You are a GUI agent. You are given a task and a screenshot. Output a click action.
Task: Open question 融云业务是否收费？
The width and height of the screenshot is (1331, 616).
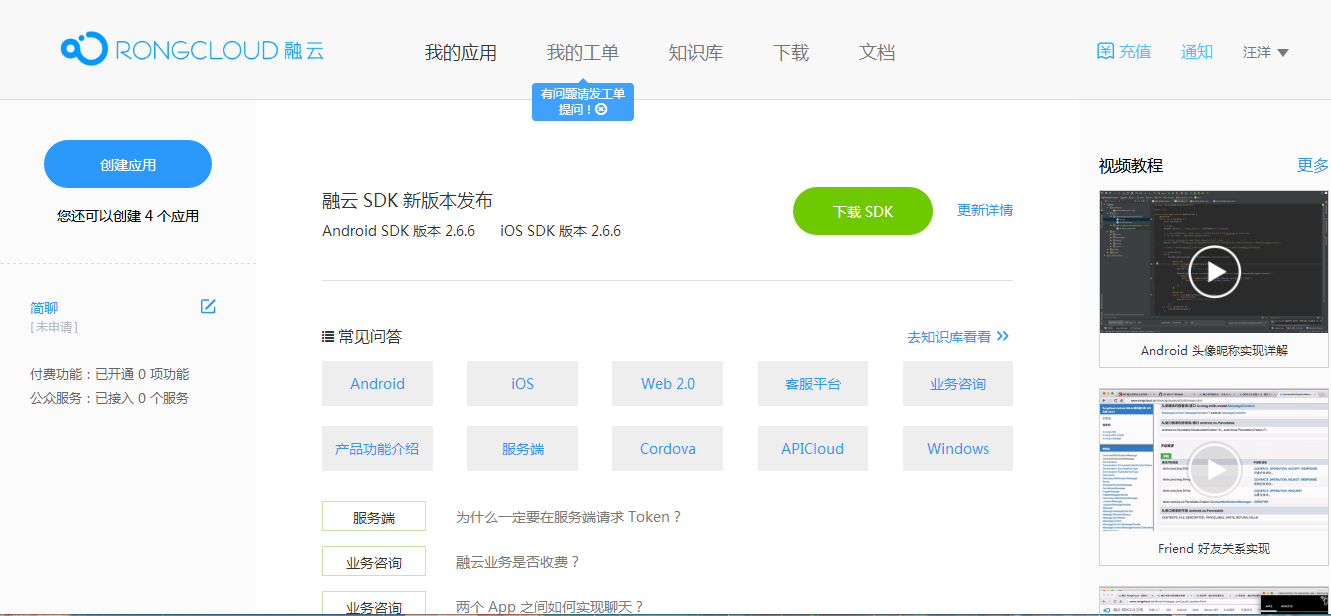click(x=518, y=562)
